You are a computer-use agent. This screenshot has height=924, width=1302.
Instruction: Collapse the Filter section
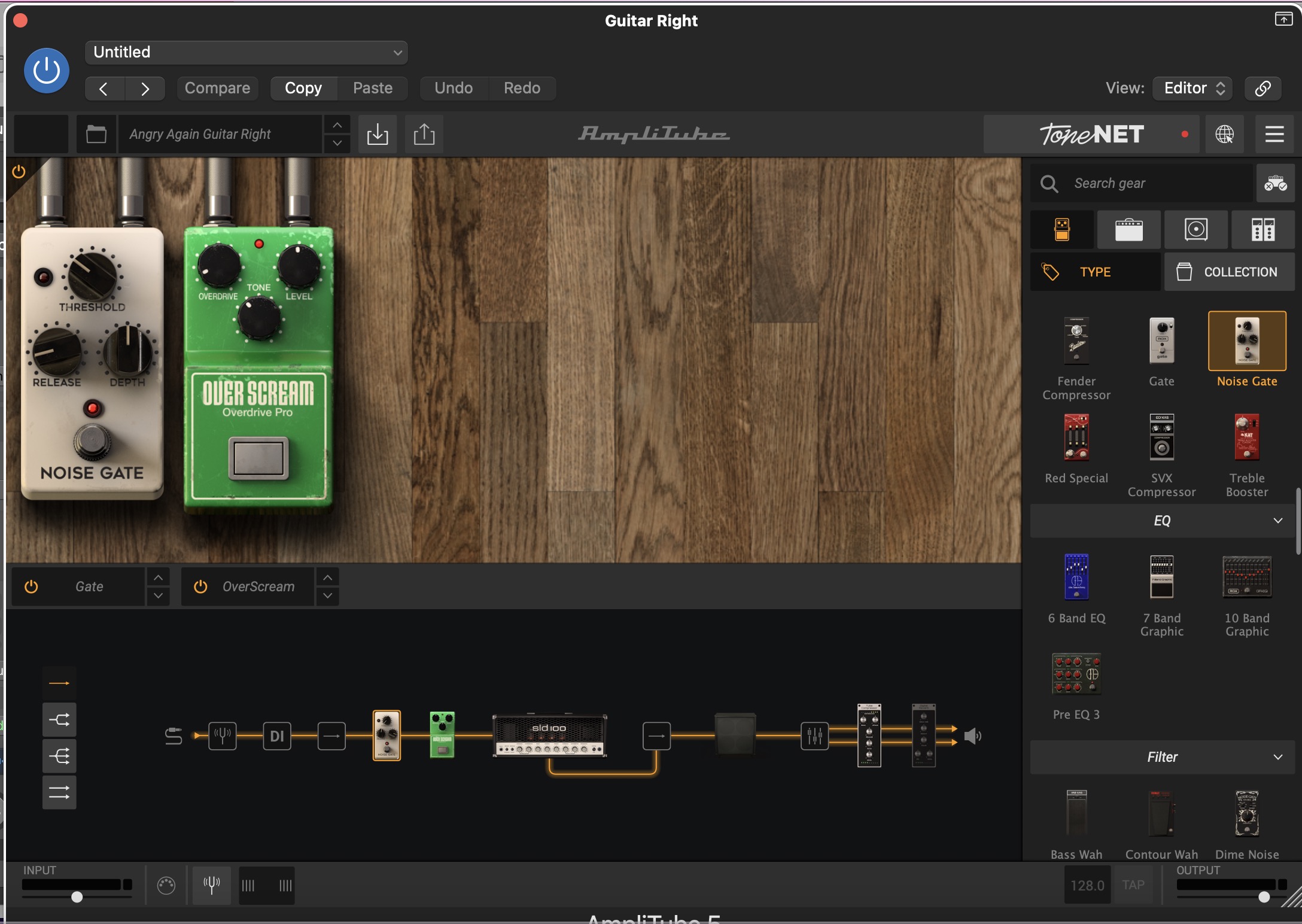click(x=1162, y=757)
